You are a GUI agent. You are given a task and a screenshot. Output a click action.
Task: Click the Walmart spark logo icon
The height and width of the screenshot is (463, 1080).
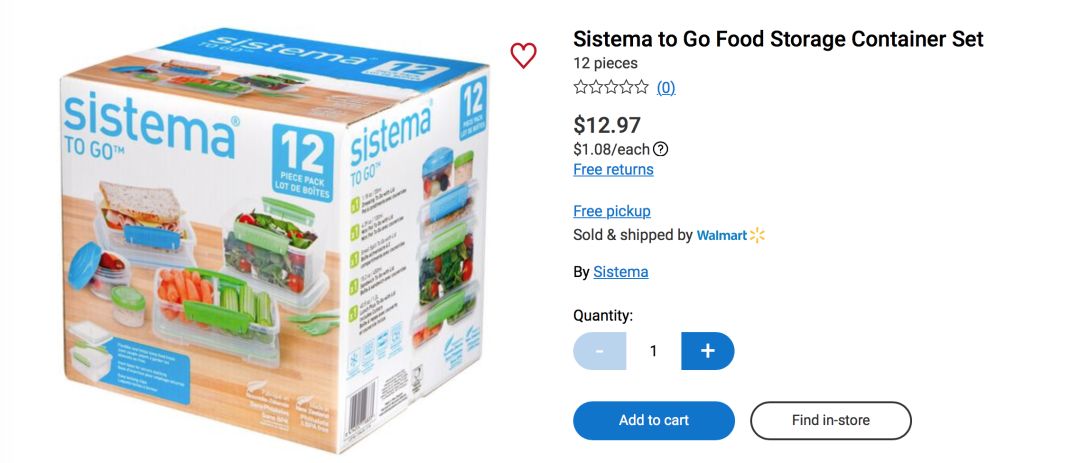click(x=757, y=235)
